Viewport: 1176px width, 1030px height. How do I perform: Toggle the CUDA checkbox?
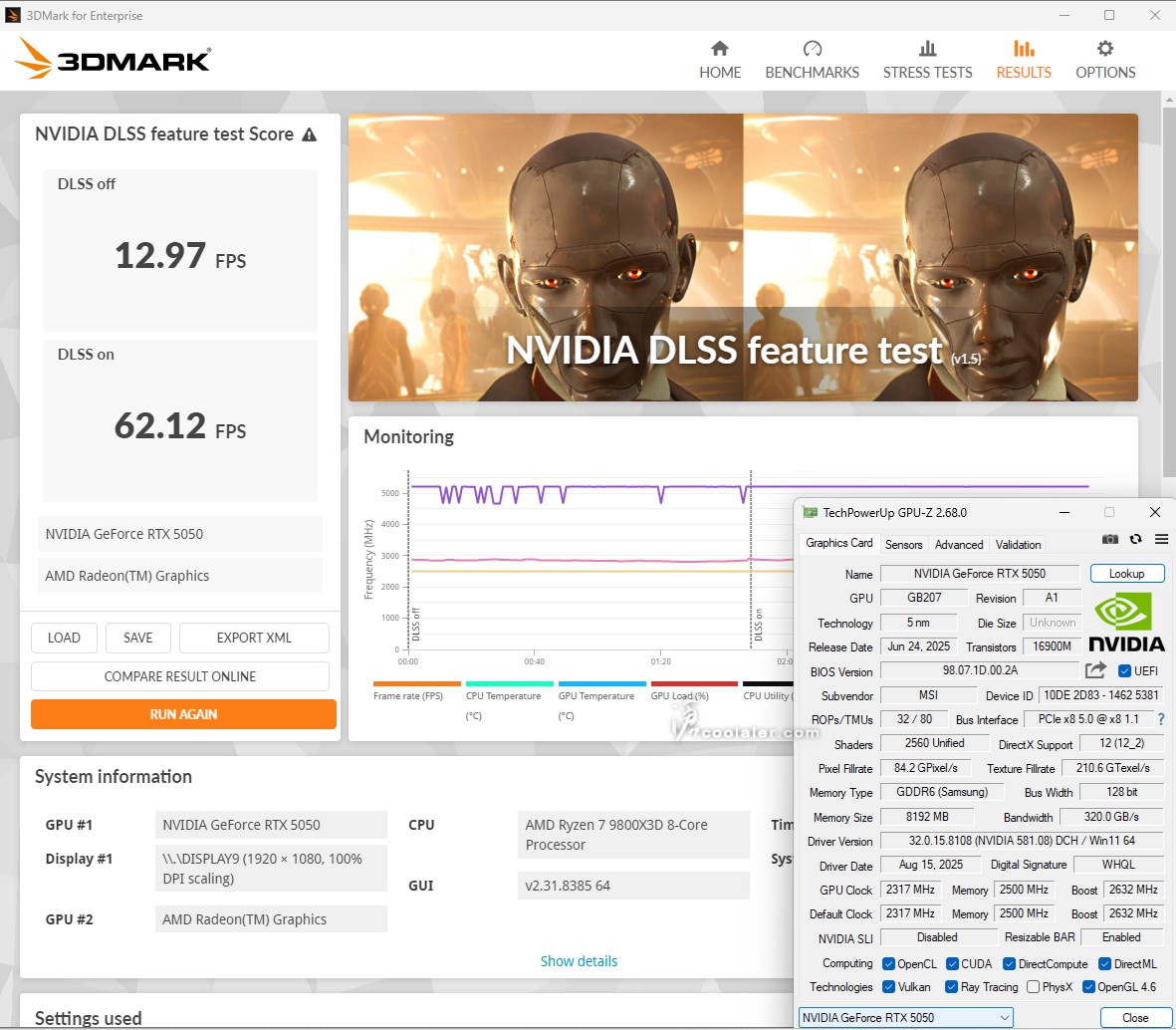[x=953, y=964]
